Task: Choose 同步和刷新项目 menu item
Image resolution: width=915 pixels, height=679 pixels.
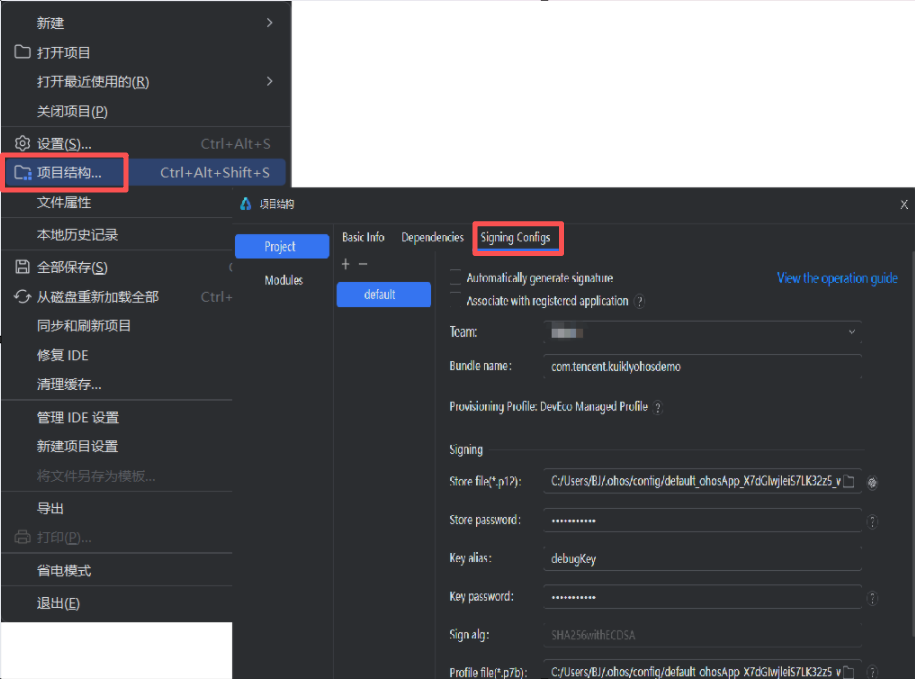Action: (117, 326)
